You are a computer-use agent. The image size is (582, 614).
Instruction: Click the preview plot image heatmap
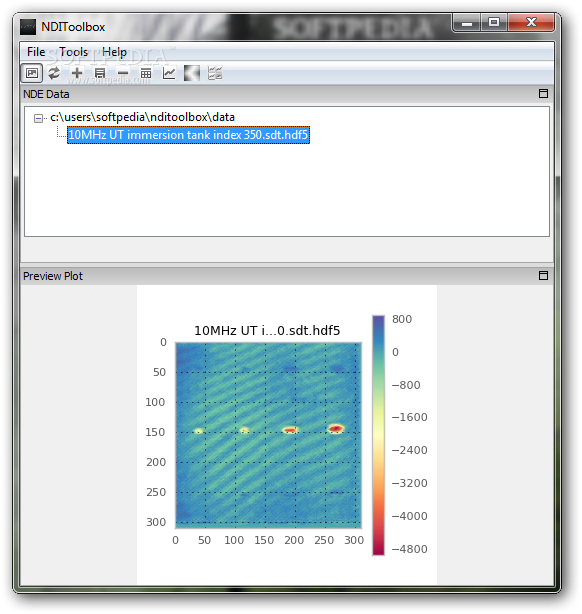point(268,435)
